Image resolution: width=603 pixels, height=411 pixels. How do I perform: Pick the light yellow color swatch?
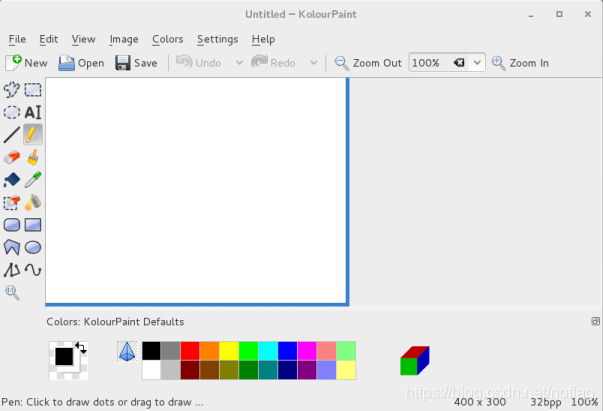click(346, 370)
